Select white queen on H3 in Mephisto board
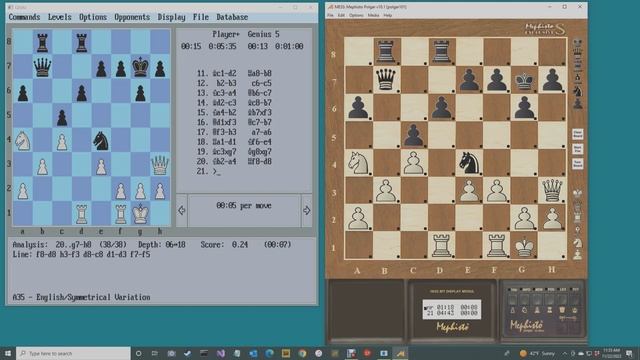 click(552, 190)
